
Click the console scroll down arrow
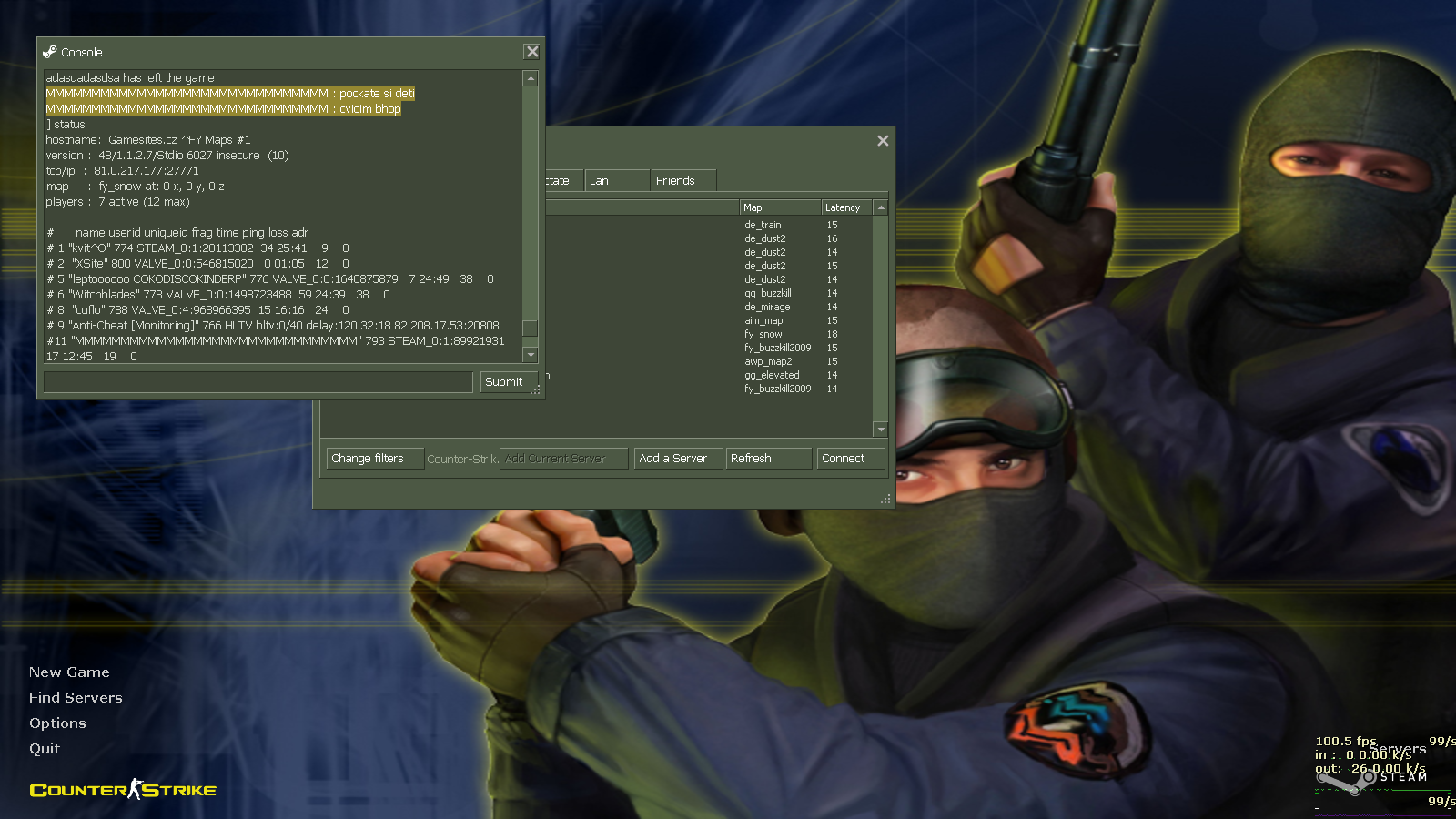(x=531, y=355)
